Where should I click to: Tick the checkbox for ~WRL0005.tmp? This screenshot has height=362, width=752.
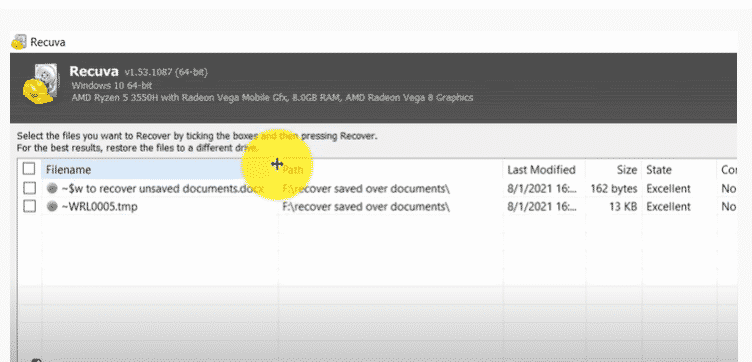29,206
